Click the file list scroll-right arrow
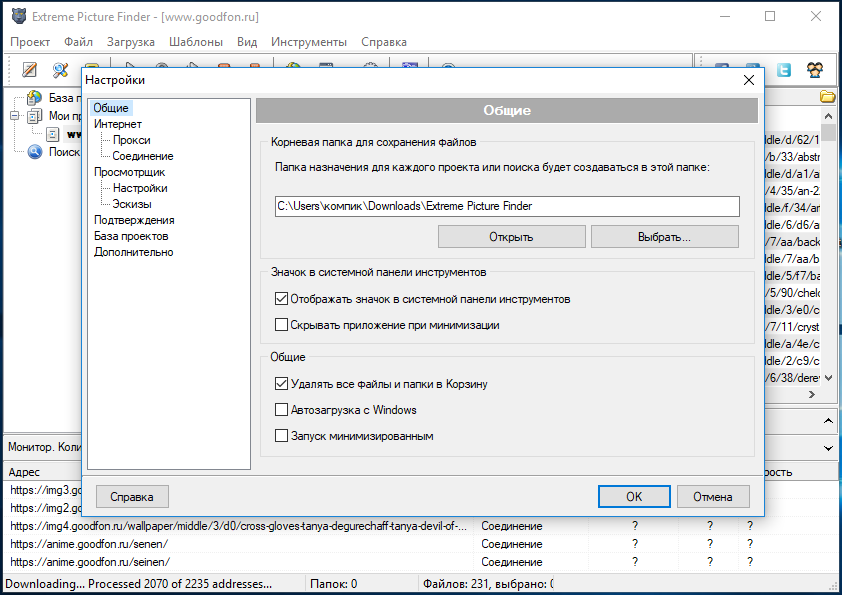The image size is (842, 595). tap(812, 395)
